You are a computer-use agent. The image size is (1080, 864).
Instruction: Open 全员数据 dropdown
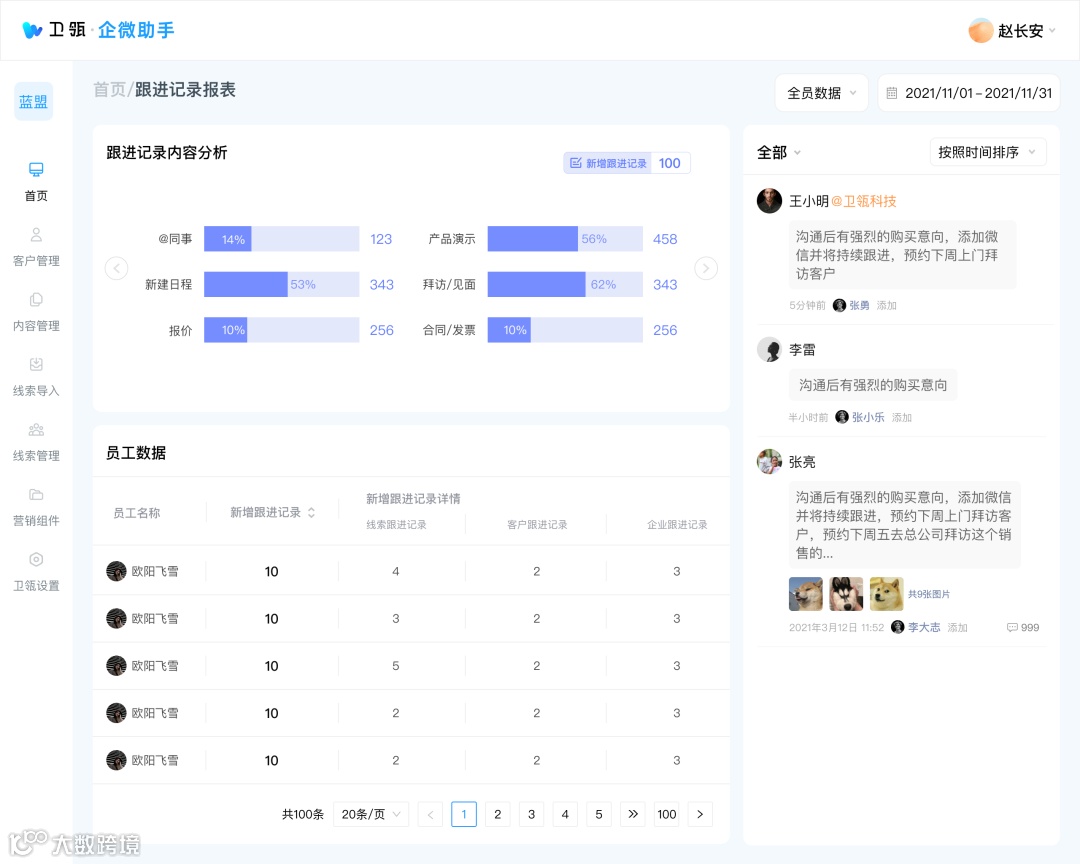pos(822,93)
